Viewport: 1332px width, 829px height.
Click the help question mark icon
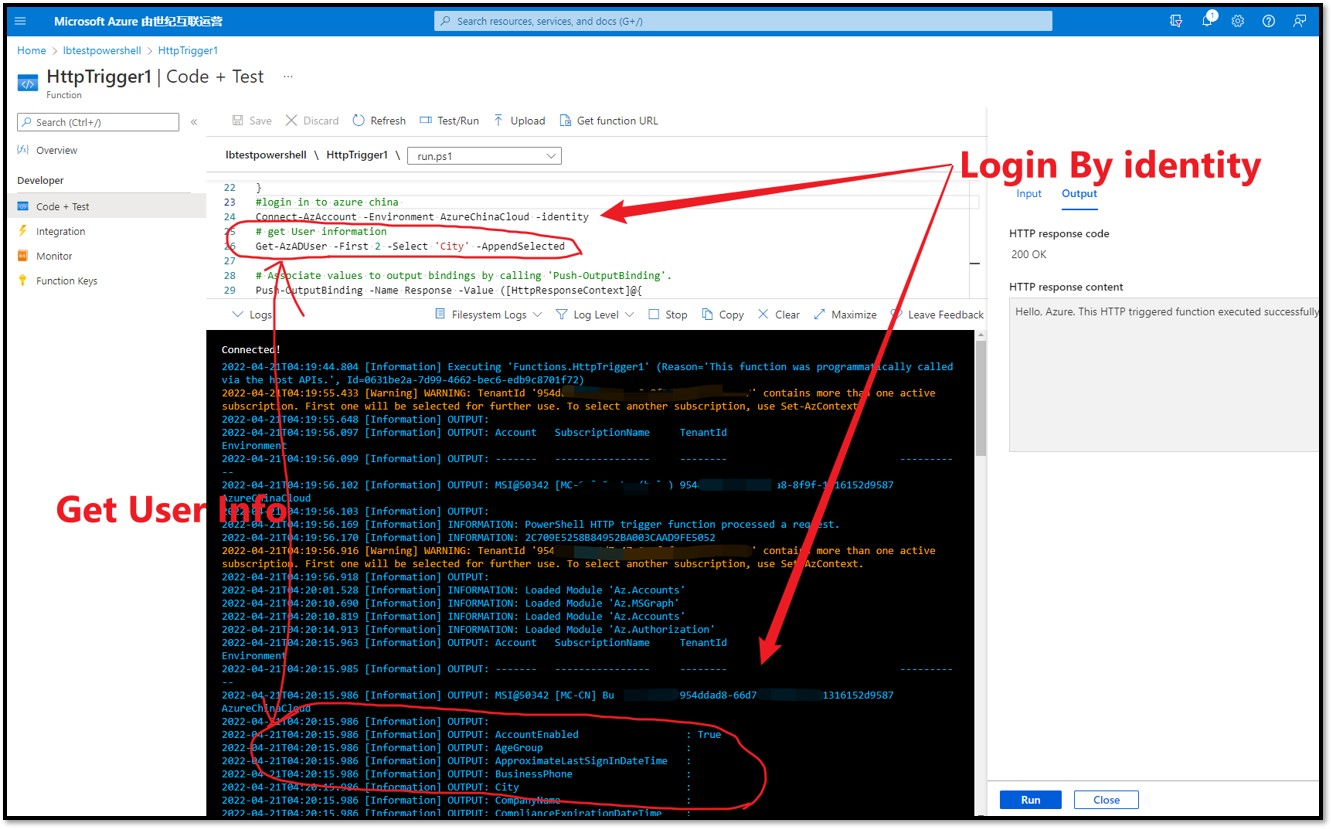(1268, 21)
